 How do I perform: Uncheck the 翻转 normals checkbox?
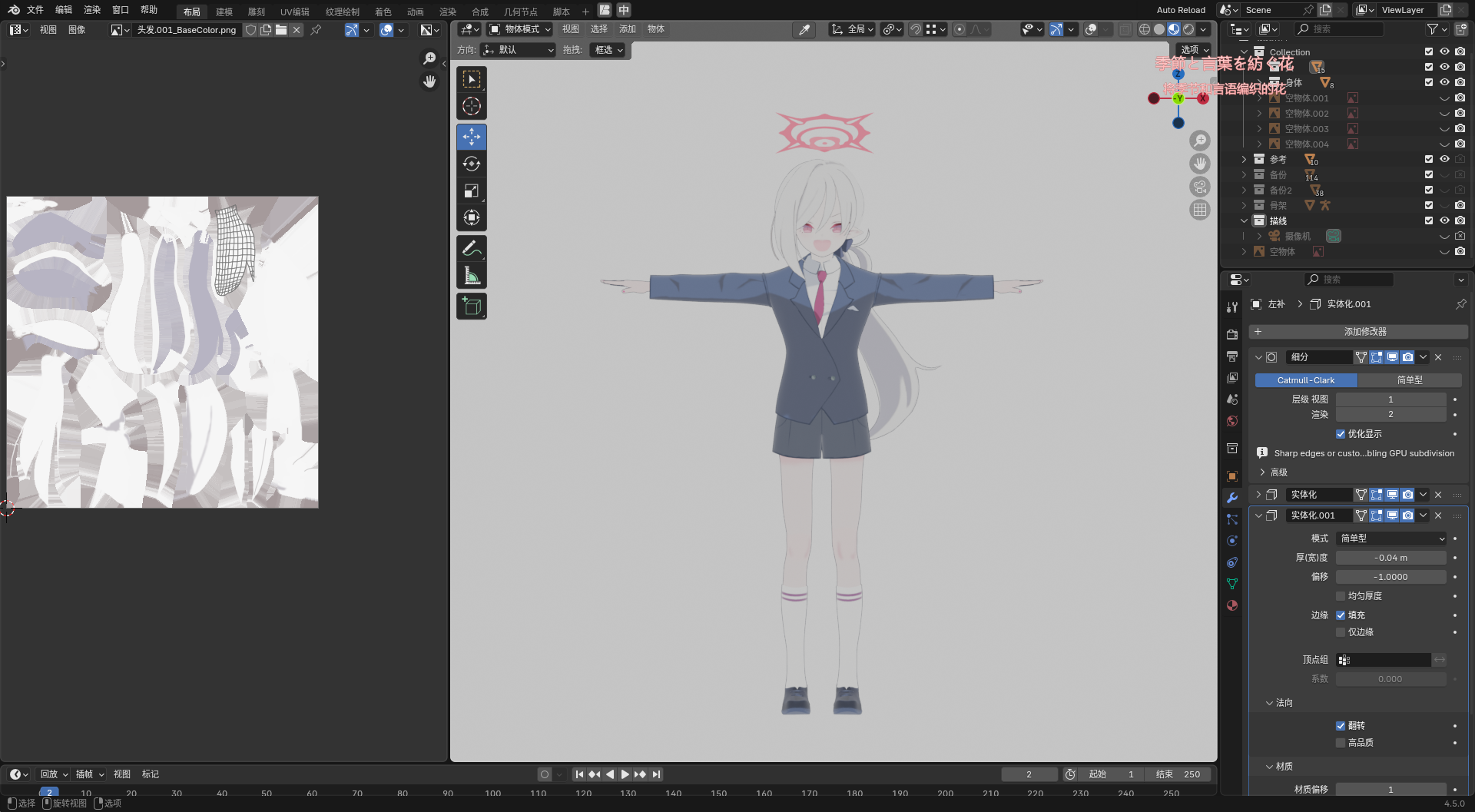[x=1341, y=726]
